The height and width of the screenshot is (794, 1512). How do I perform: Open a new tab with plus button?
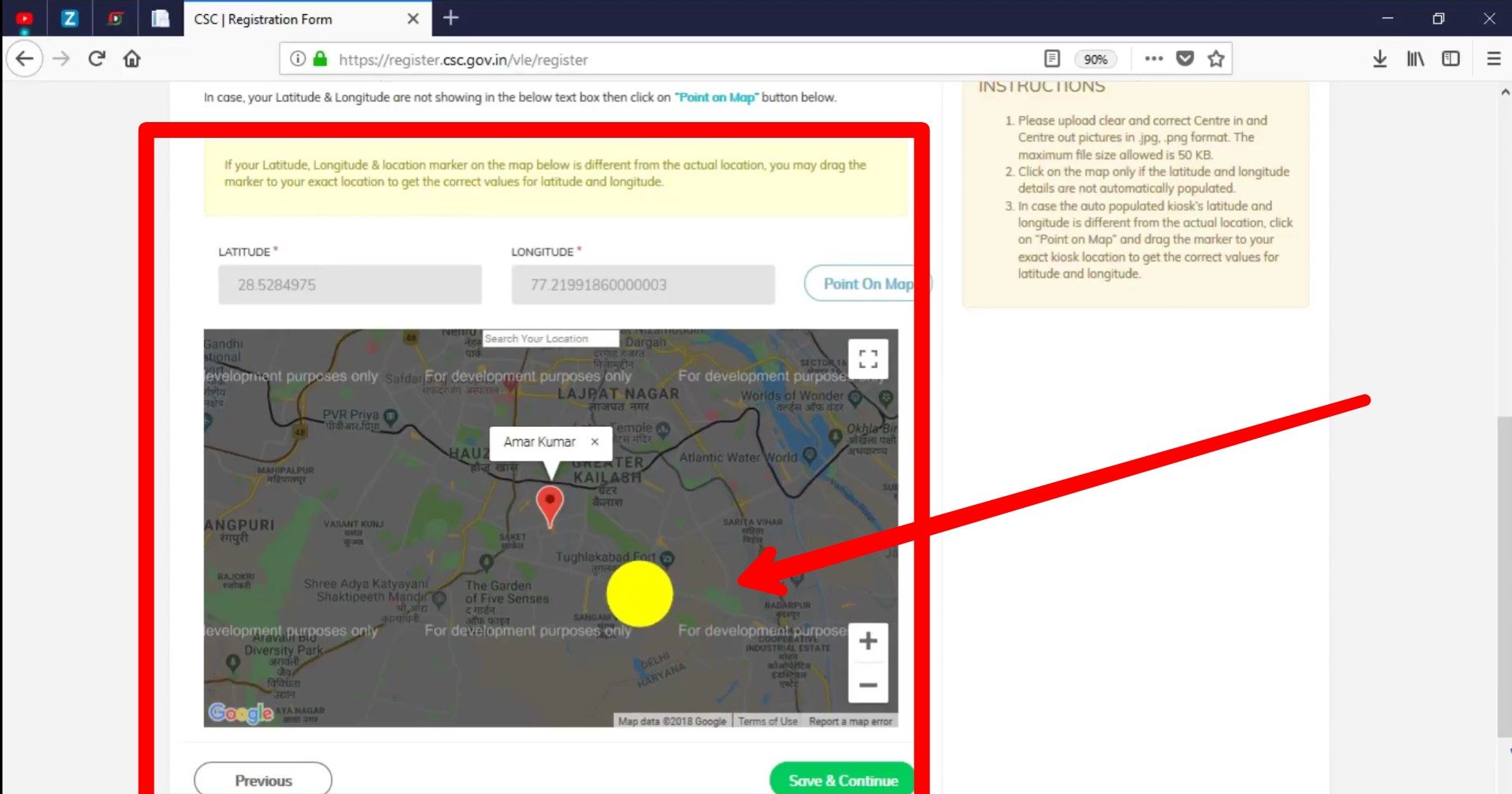(450, 18)
